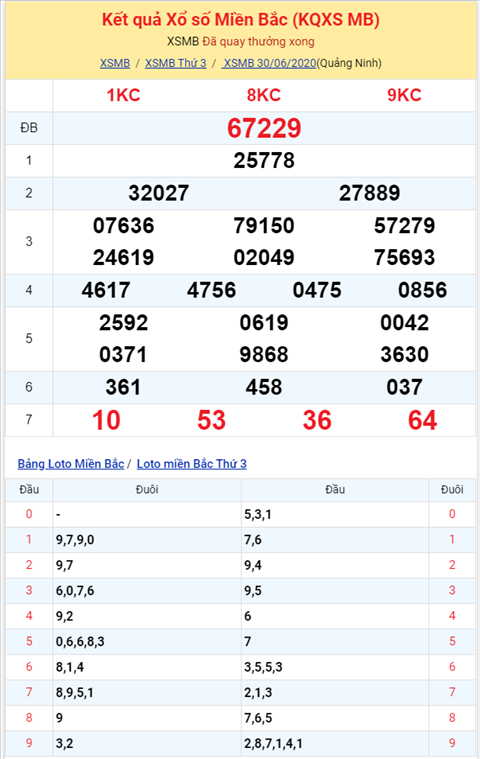Click fifth prize number 0371

coord(123,355)
